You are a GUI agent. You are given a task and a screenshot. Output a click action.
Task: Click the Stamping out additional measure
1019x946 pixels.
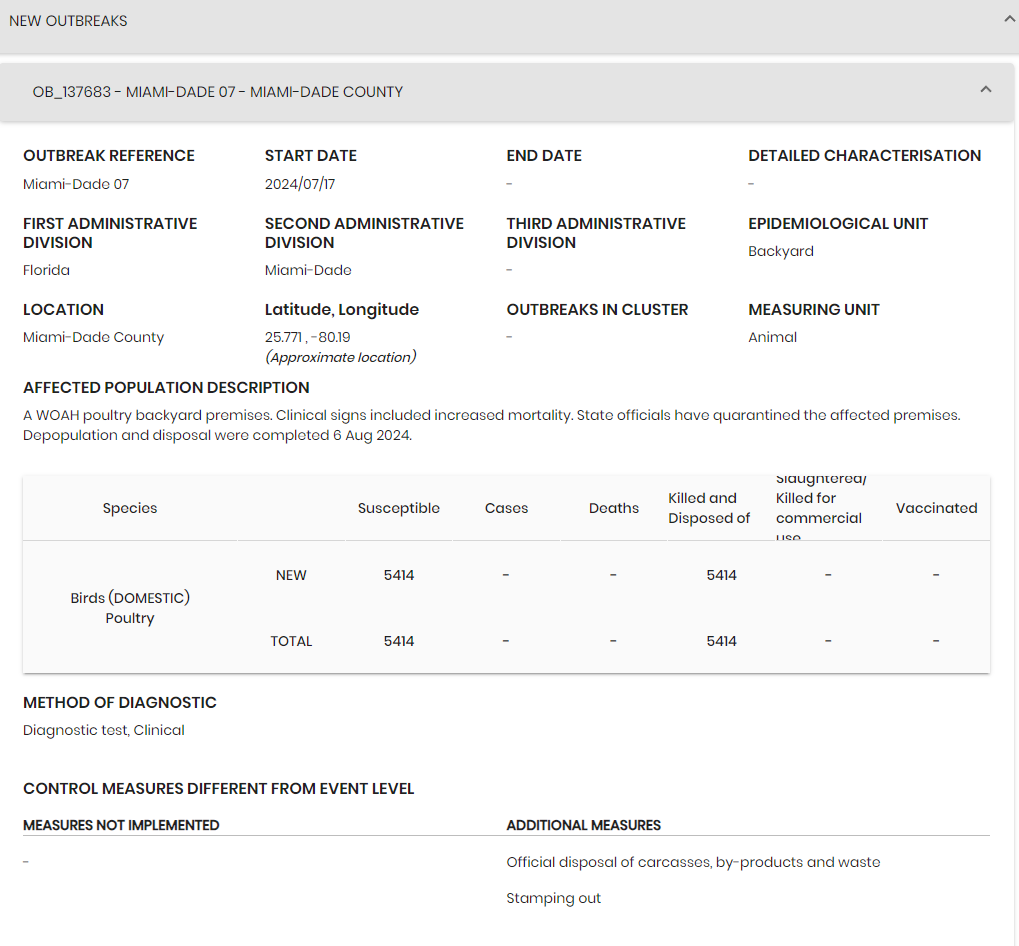(x=553, y=898)
